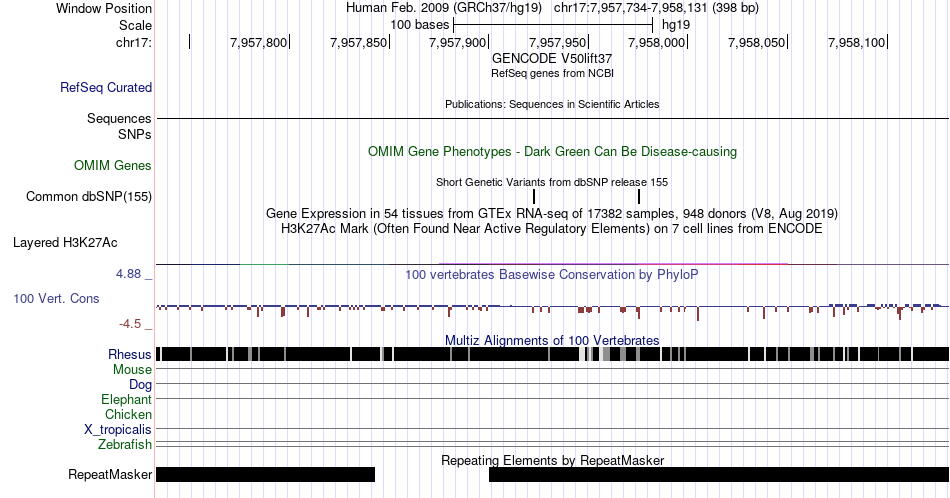This screenshot has height=498, width=950.
Task: Click the RepeatMasker track label
Action: (x=110, y=474)
